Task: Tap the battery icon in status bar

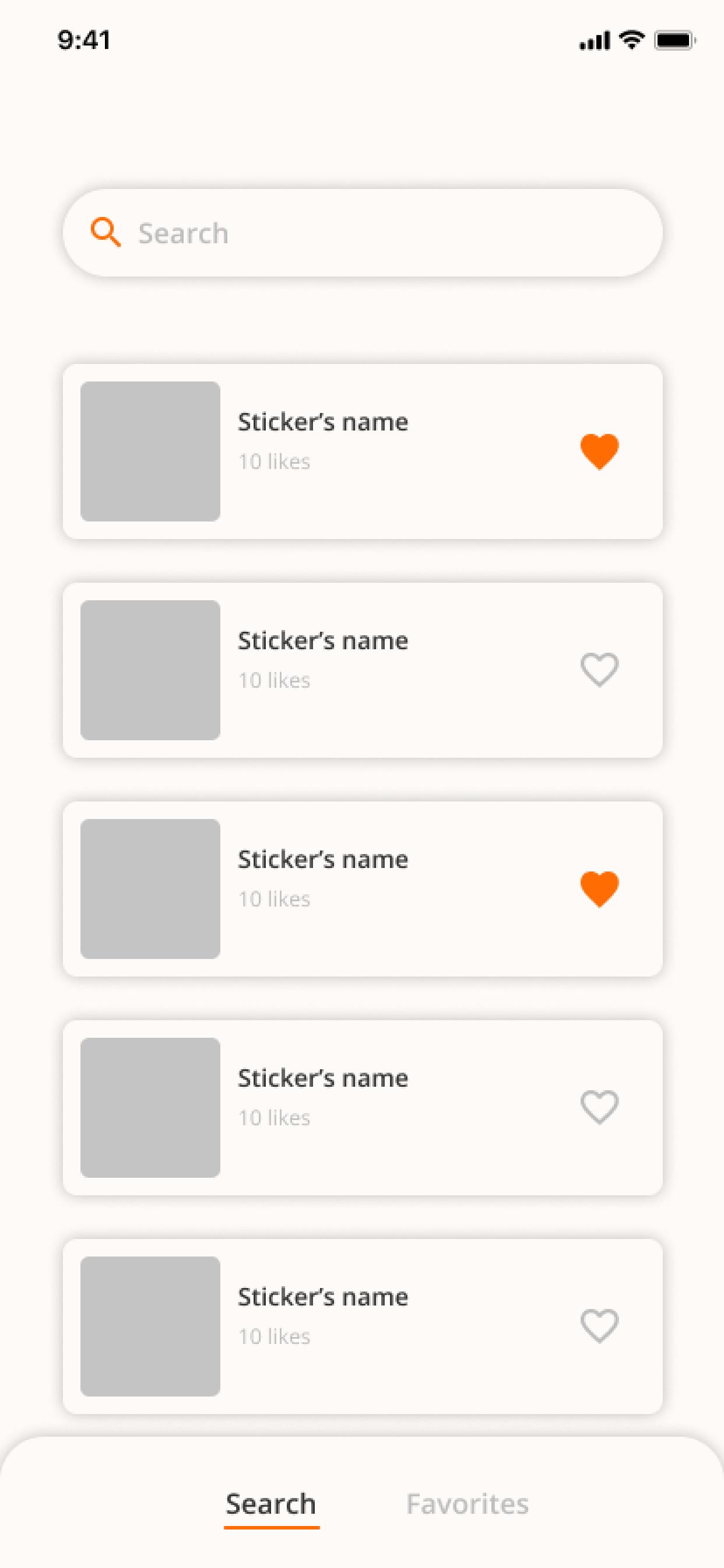Action: tap(676, 41)
